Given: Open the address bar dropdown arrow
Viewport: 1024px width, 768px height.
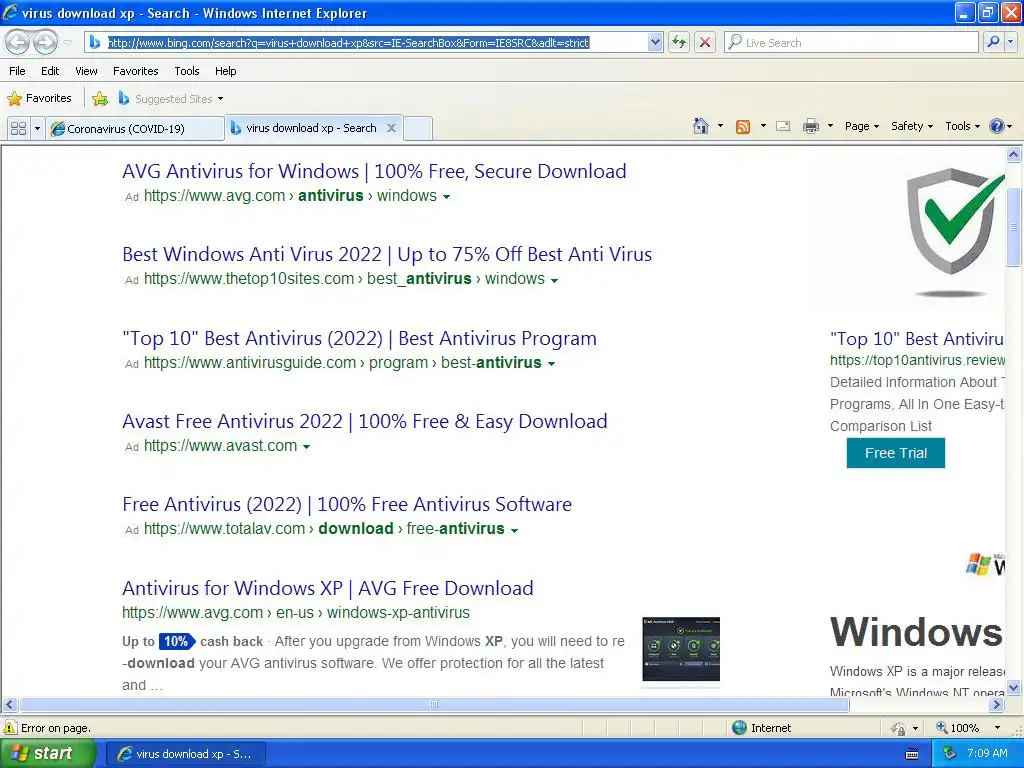Looking at the screenshot, I should [x=655, y=42].
